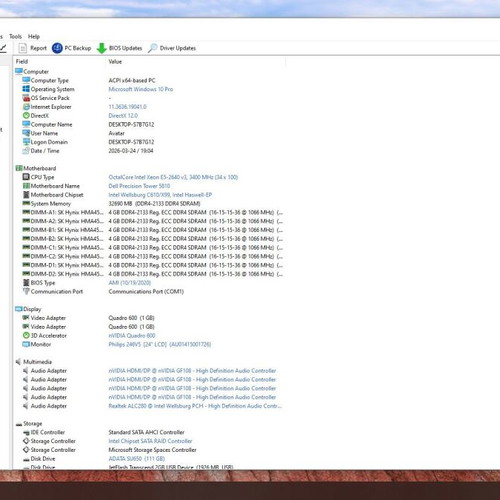Viewport: 500px width, 500px height.
Task: Click the User Name row icon
Action: pos(26,133)
